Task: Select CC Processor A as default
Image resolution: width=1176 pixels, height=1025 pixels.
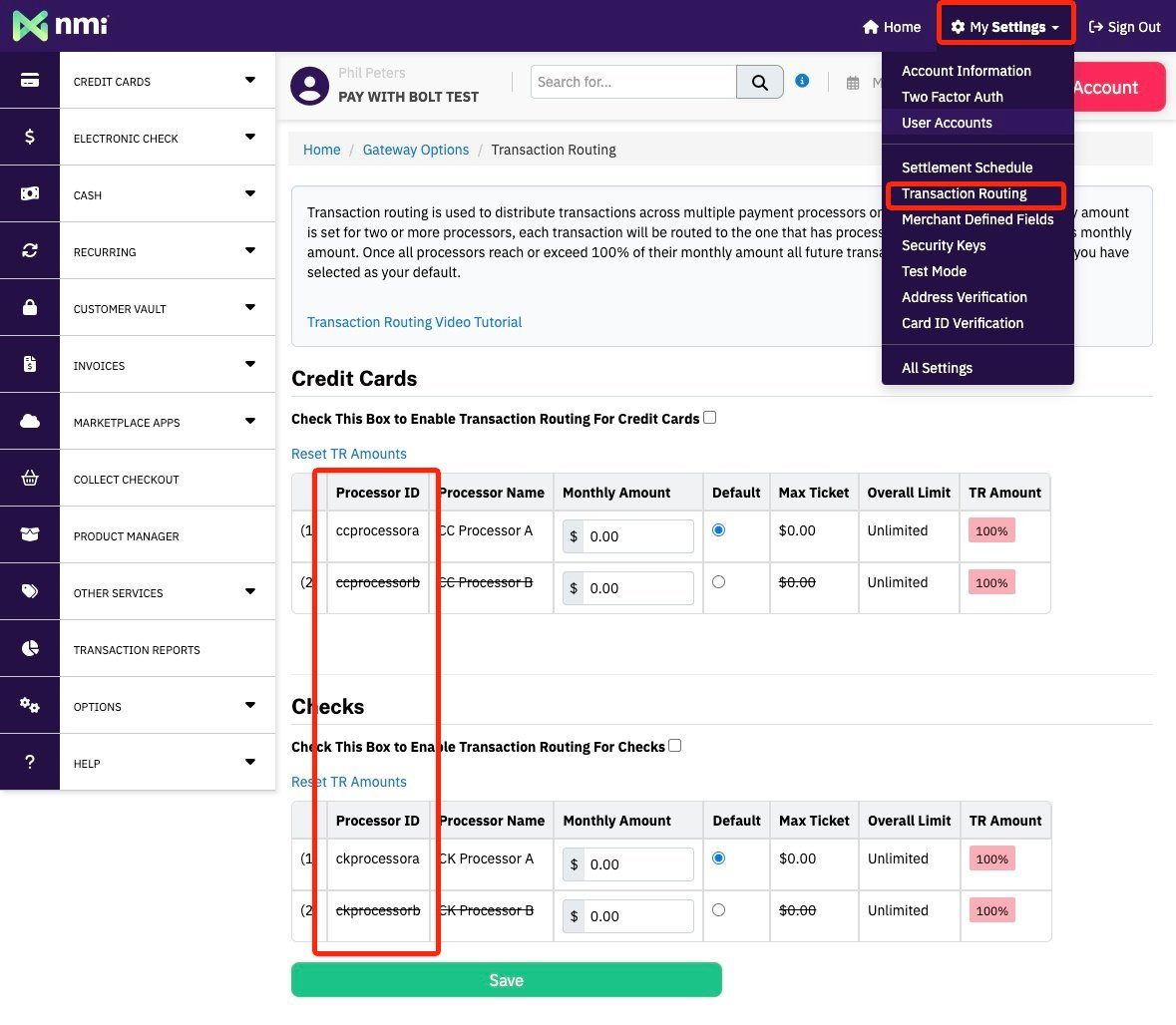Action: (718, 530)
